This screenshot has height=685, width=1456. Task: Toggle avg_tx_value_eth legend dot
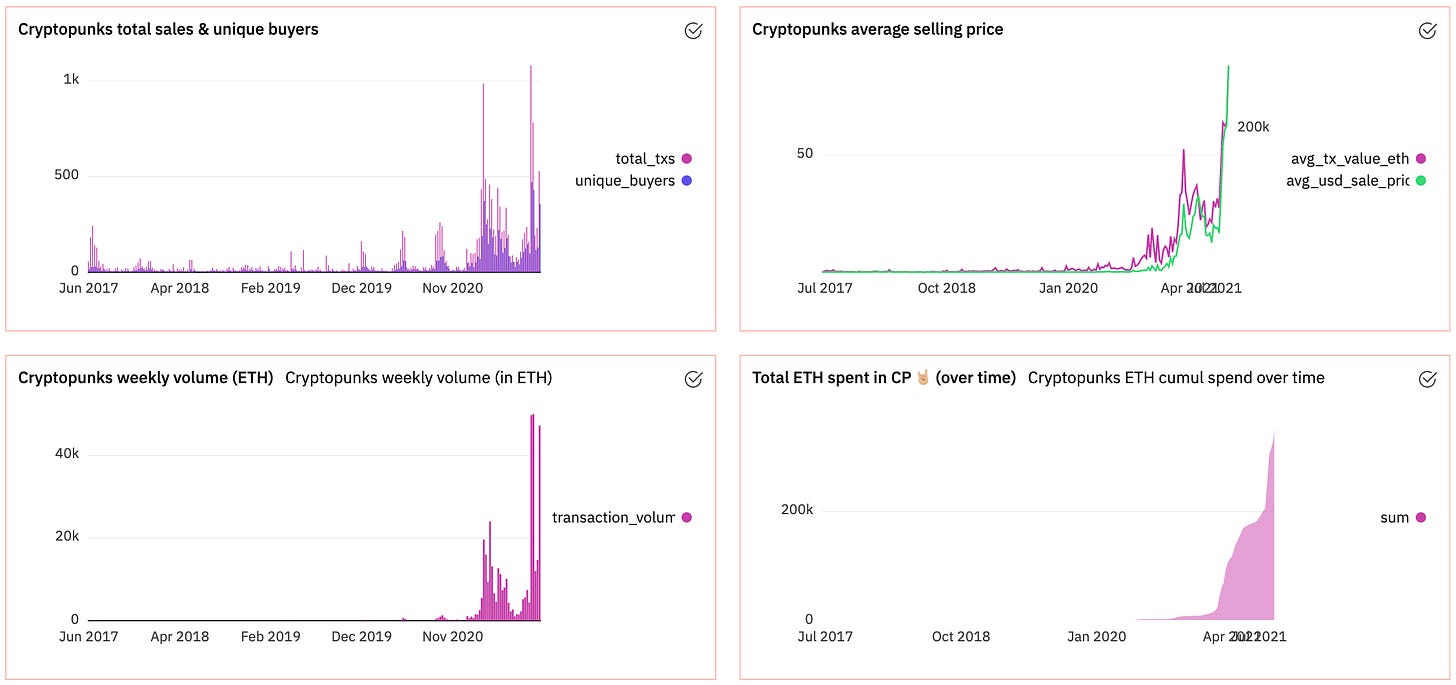point(1420,159)
